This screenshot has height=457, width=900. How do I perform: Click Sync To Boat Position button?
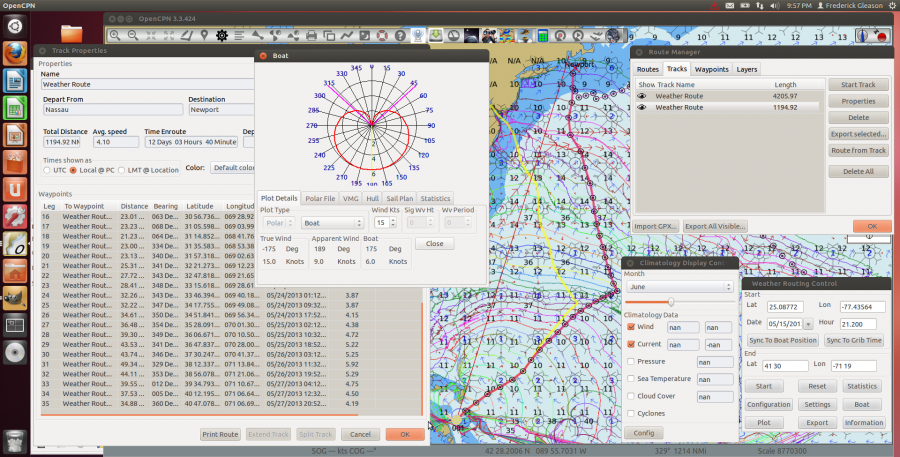pos(783,340)
